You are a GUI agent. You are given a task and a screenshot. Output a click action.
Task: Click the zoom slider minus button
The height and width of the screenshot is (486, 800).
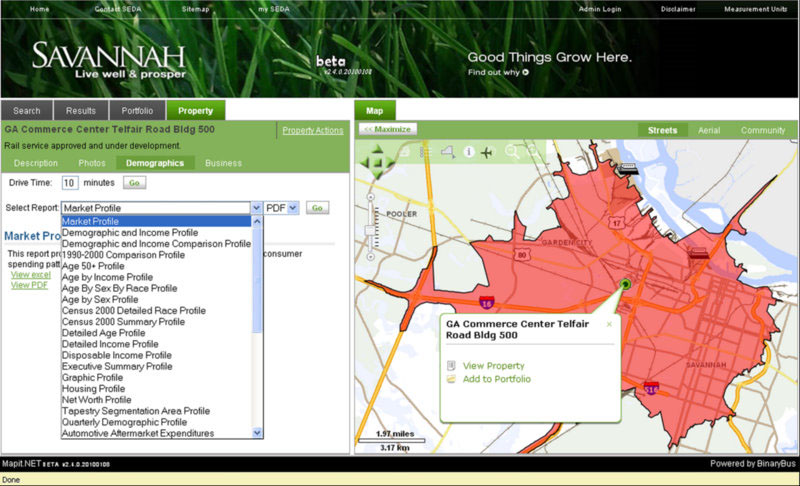(371, 257)
